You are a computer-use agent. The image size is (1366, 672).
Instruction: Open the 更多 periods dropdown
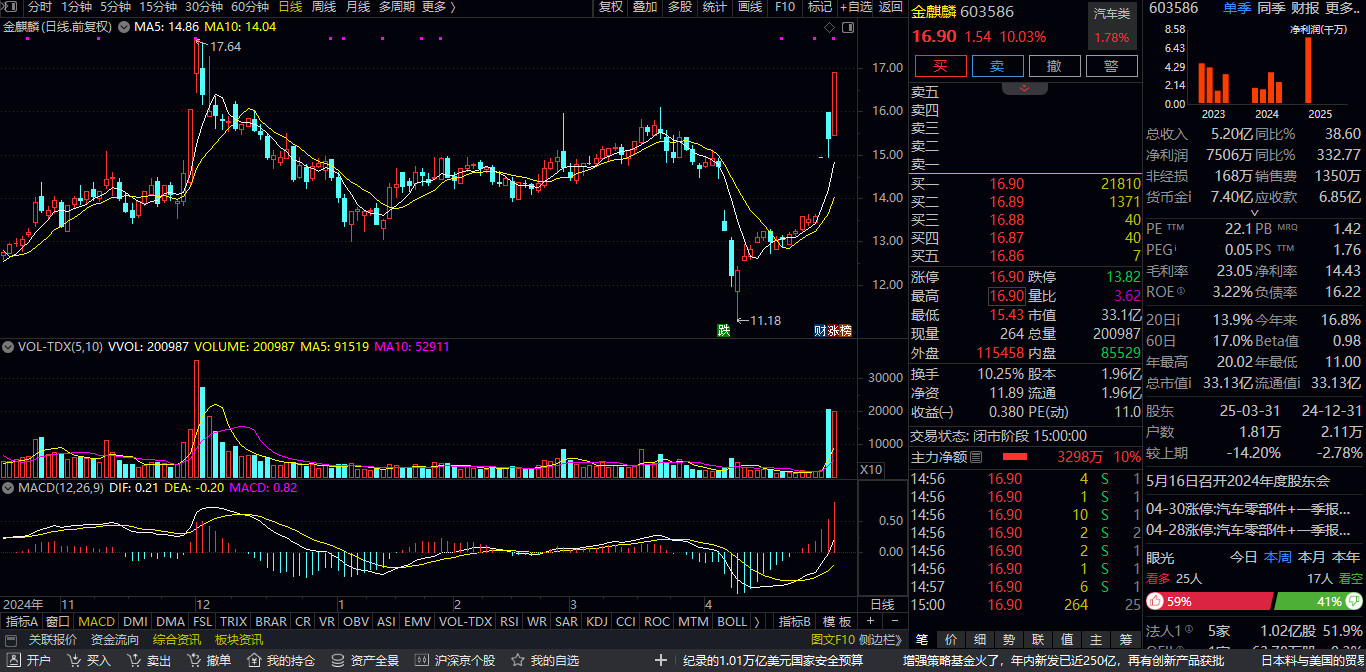pos(438,7)
